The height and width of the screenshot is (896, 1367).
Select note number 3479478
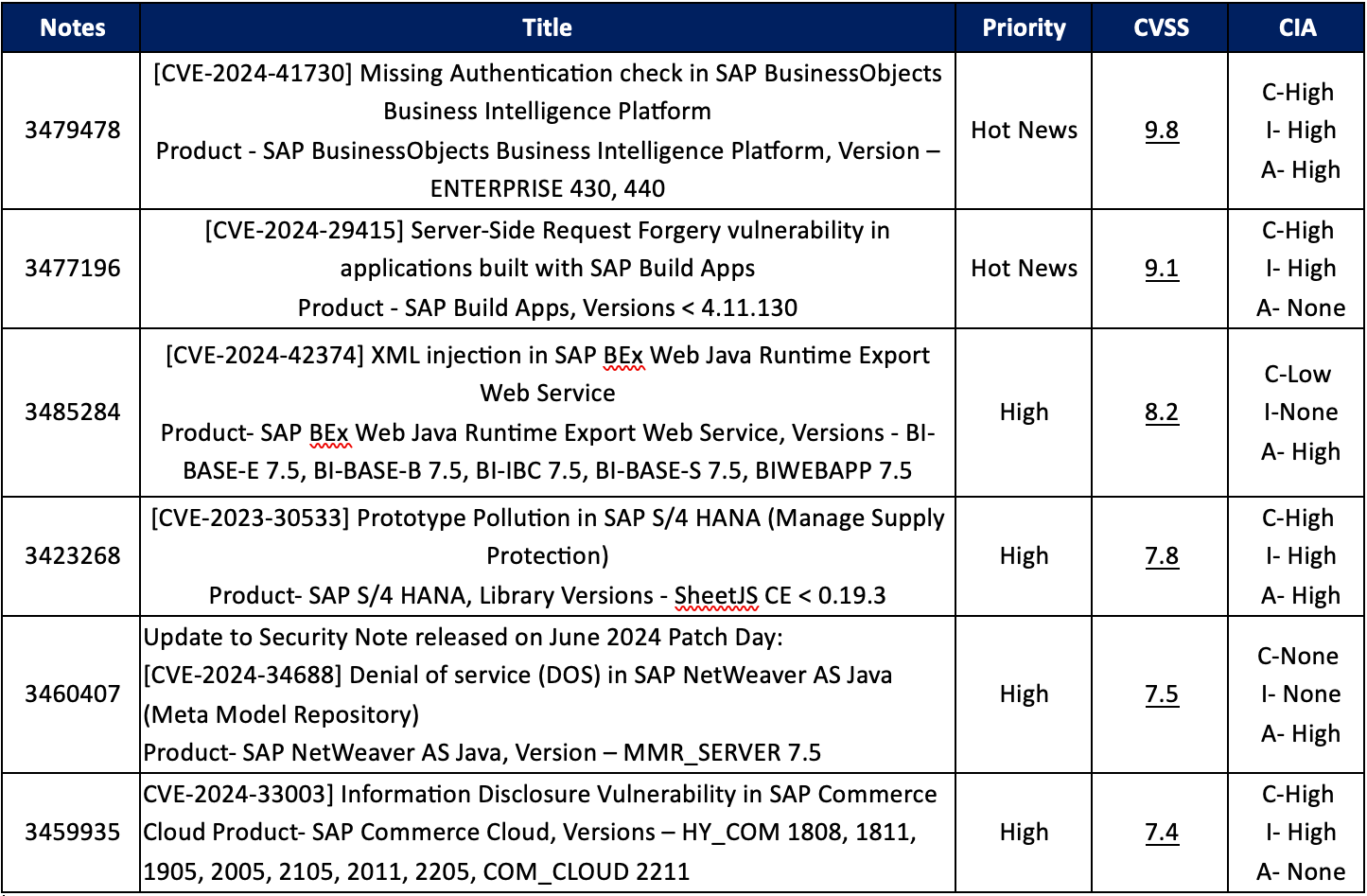[x=73, y=131]
